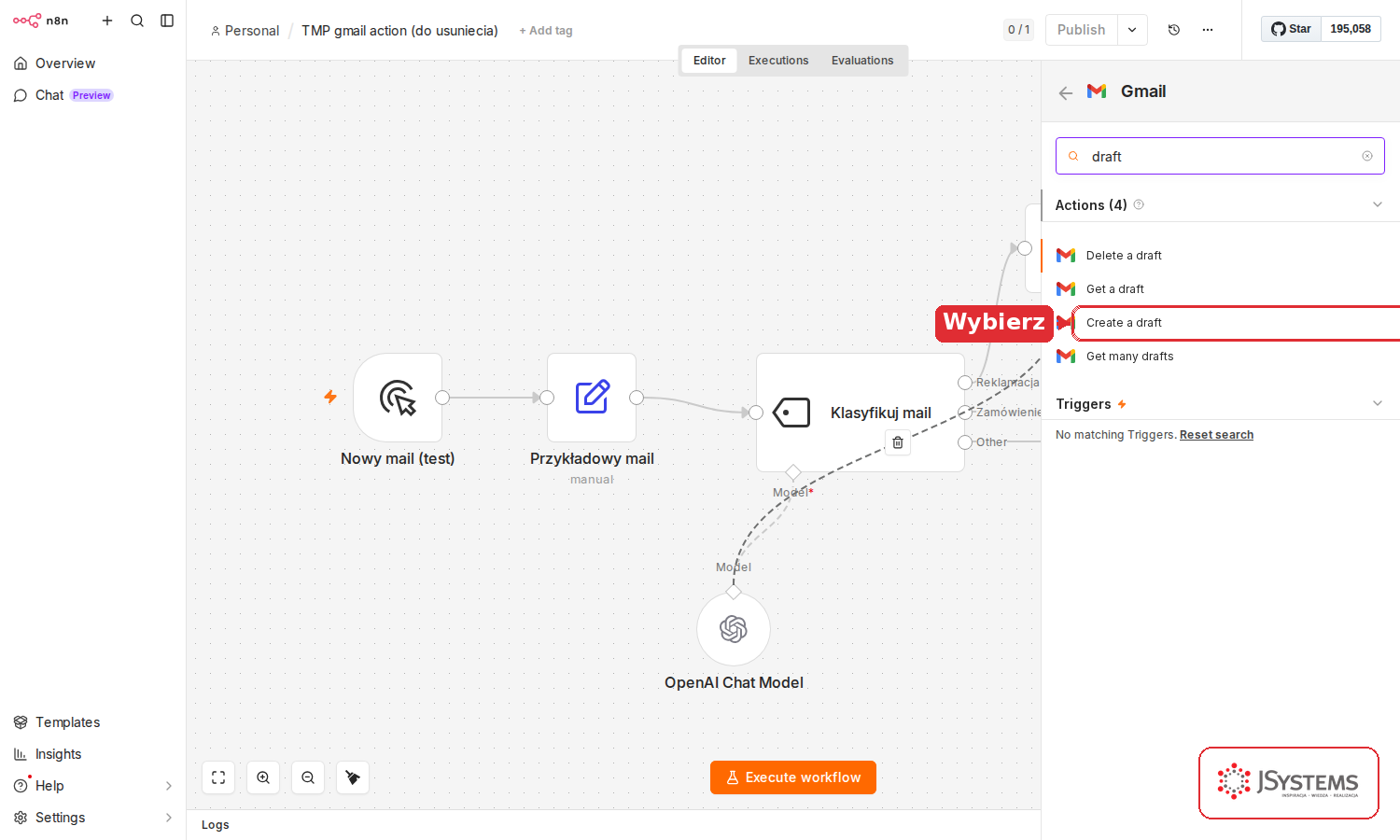Collapse the Triggers section chevron
The height and width of the screenshot is (840, 1400).
coord(1378,403)
